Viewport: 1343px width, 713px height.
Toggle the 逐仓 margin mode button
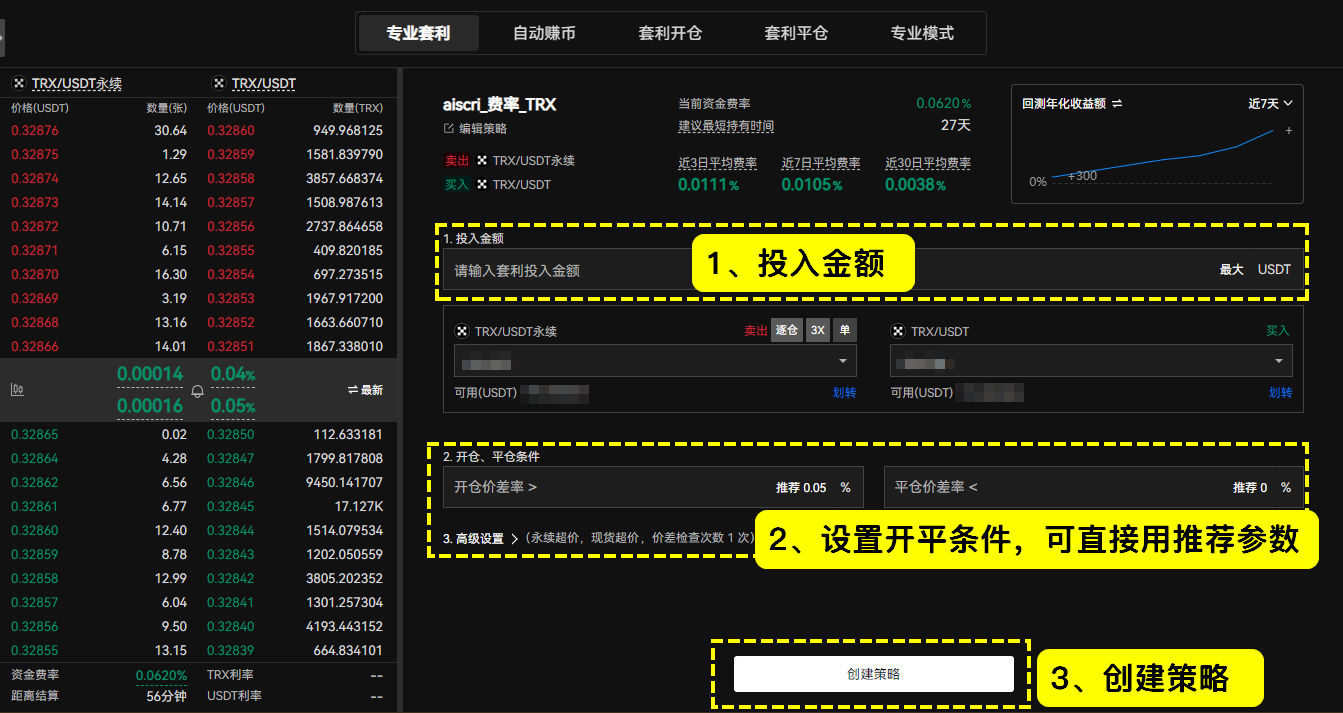pyautogui.click(x=787, y=330)
